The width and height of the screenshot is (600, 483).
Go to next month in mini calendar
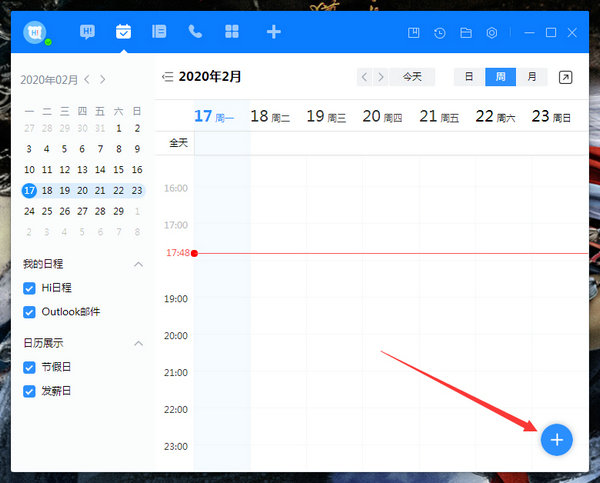pyautogui.click(x=102, y=79)
